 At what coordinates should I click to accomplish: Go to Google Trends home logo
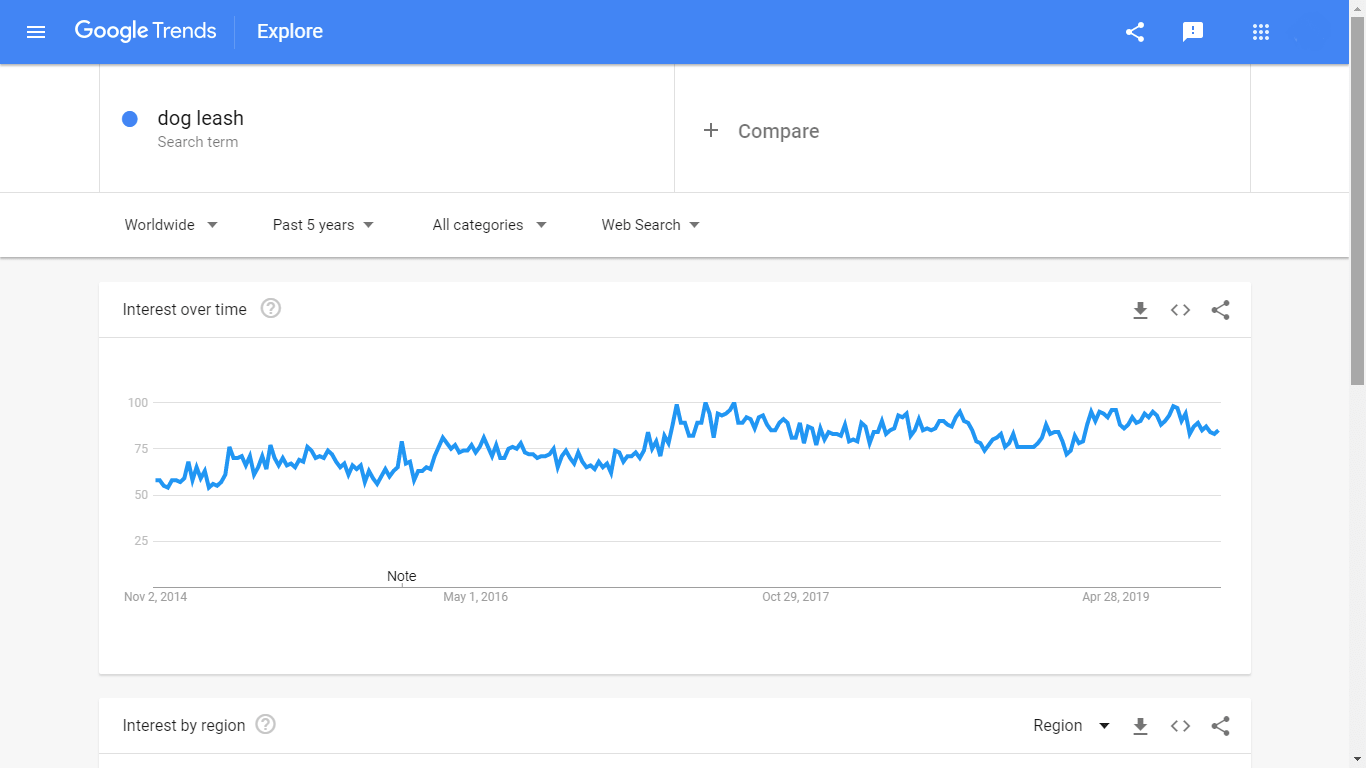pyautogui.click(x=145, y=31)
